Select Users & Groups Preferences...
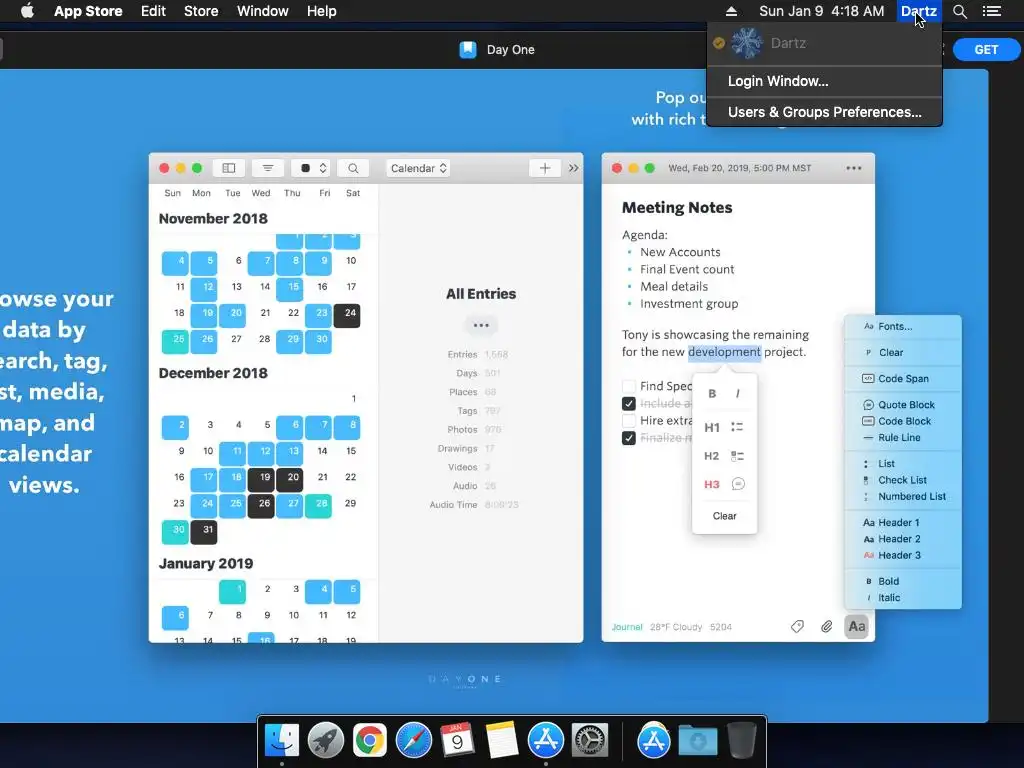Image resolution: width=1024 pixels, height=768 pixels. pyautogui.click(x=824, y=112)
